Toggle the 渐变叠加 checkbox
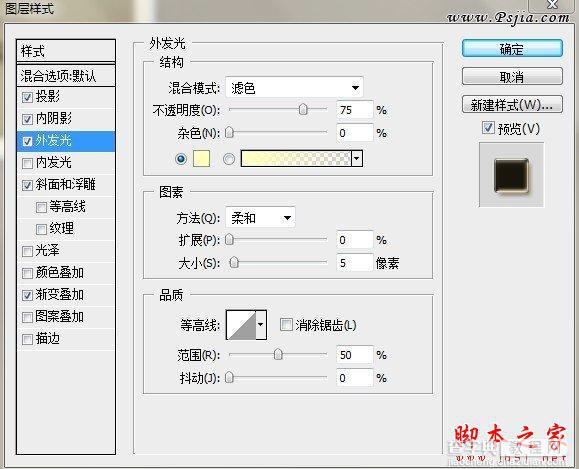Viewport: 579px width, 469px height. (27, 295)
